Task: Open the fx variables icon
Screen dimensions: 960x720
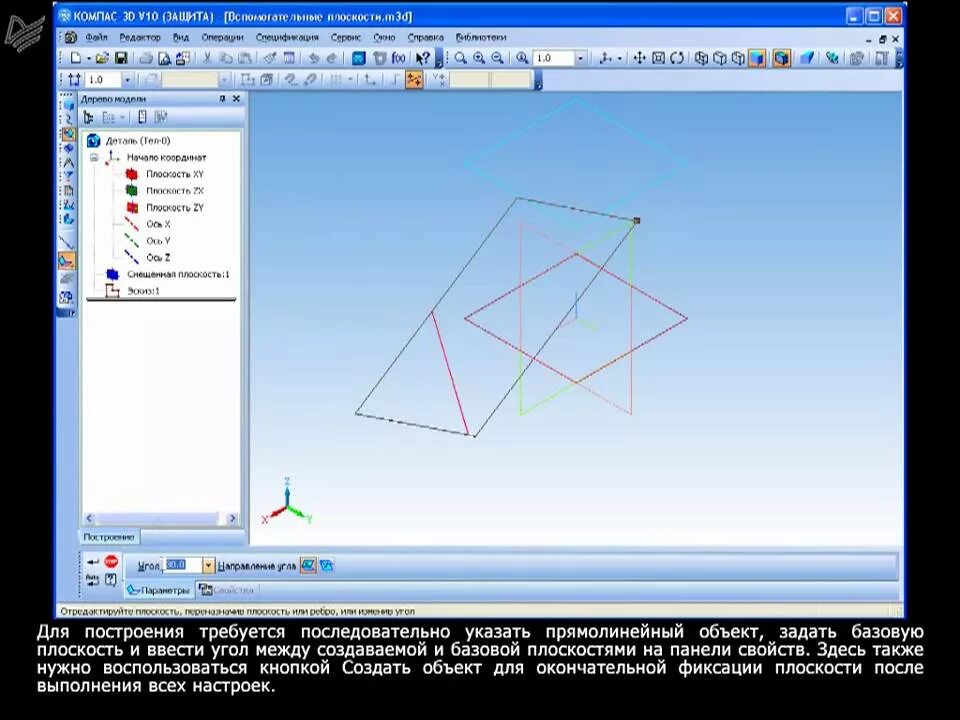Action: [399, 58]
